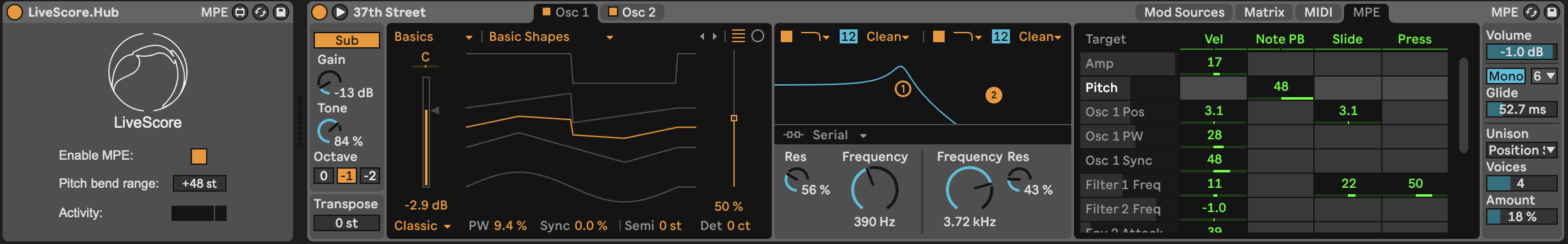Toggle the Enable MPE checkbox
The height and width of the screenshot is (244, 1568).
click(199, 156)
